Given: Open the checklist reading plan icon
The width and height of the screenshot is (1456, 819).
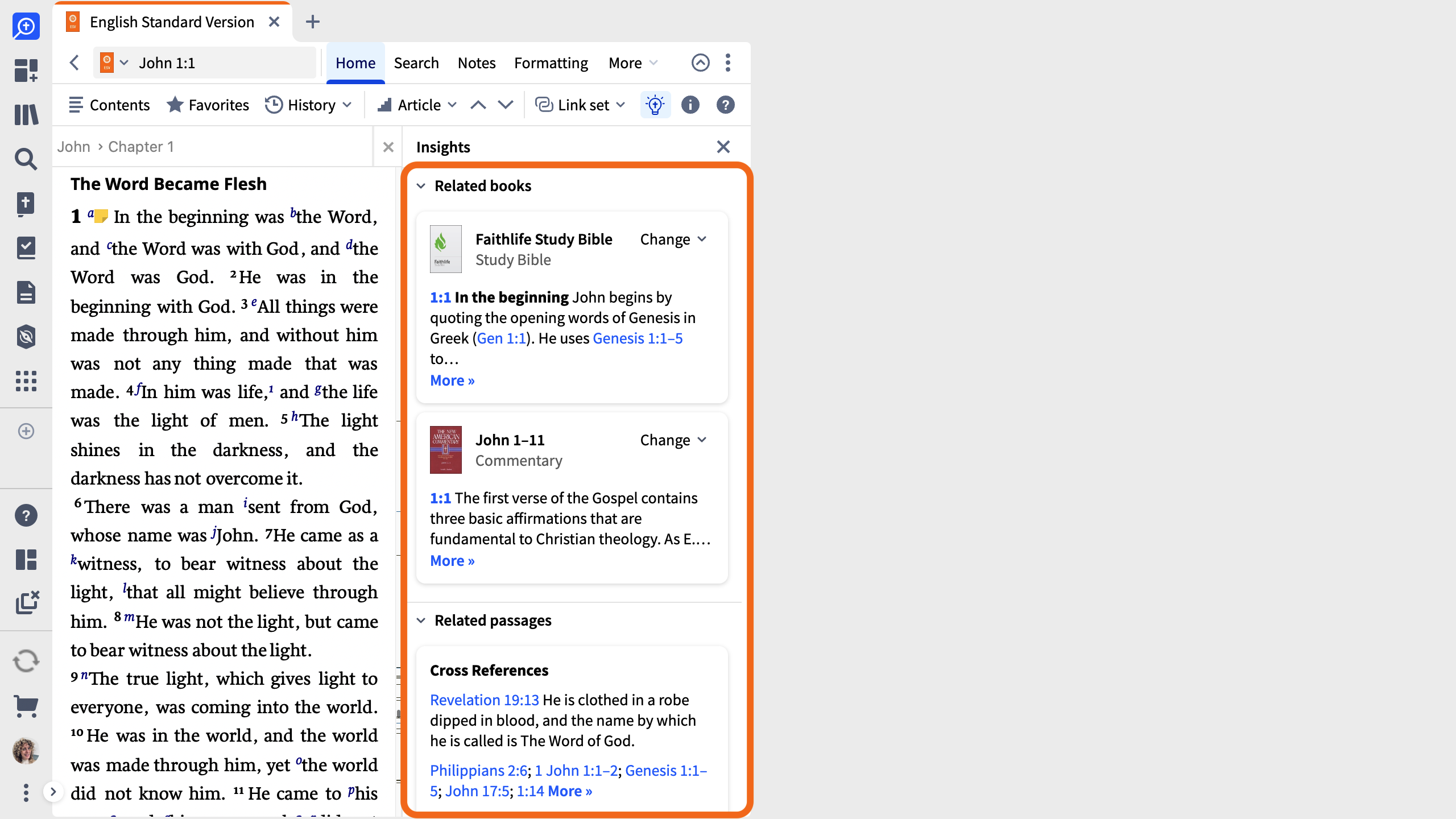Looking at the screenshot, I should coord(26,248).
